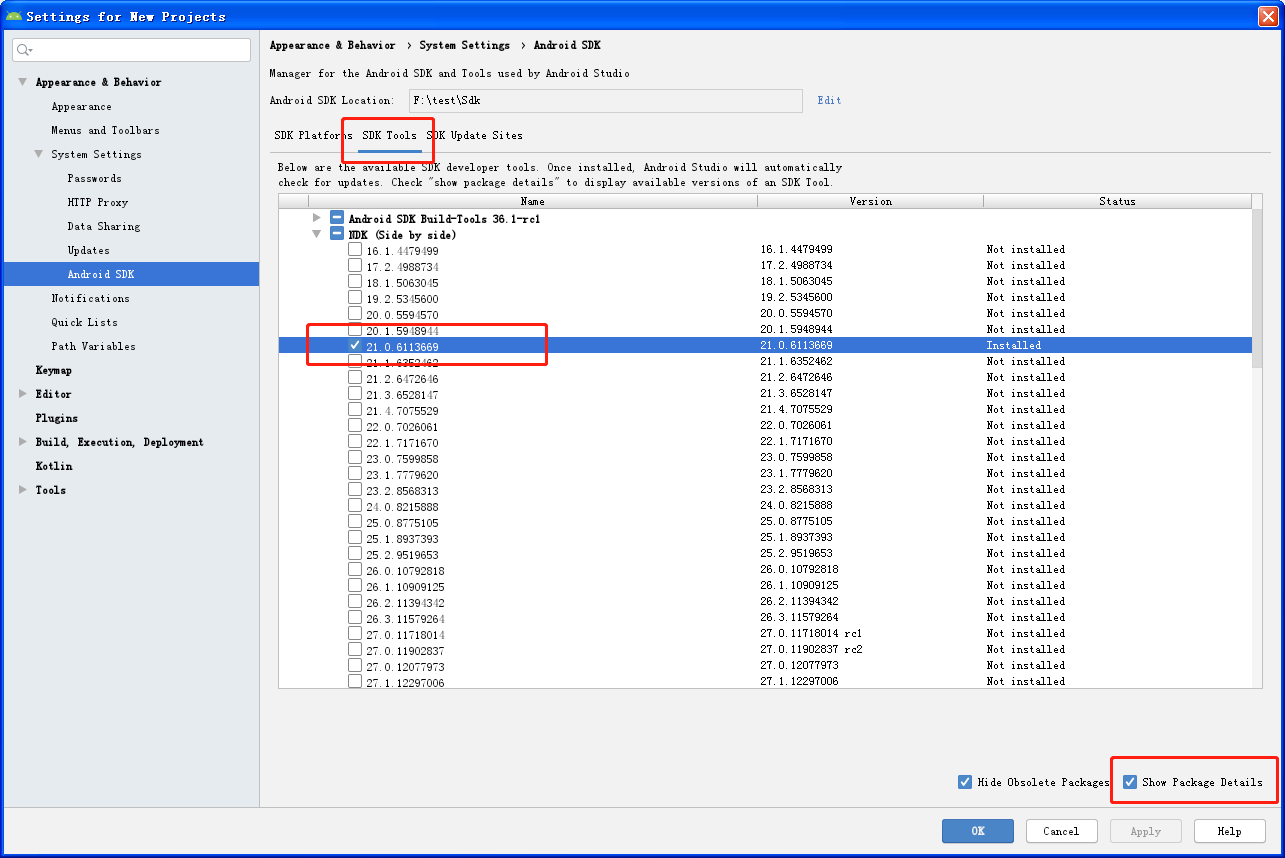Uncheck installed NDK 21.0.6113669
This screenshot has height=858, width=1285.
tap(355, 346)
